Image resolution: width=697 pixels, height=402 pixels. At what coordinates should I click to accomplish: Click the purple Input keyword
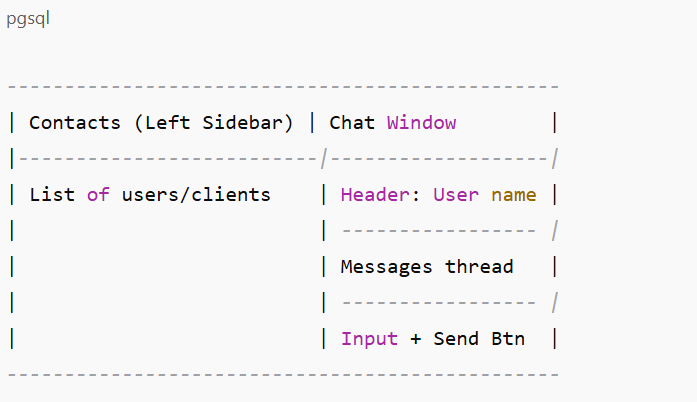(x=369, y=338)
